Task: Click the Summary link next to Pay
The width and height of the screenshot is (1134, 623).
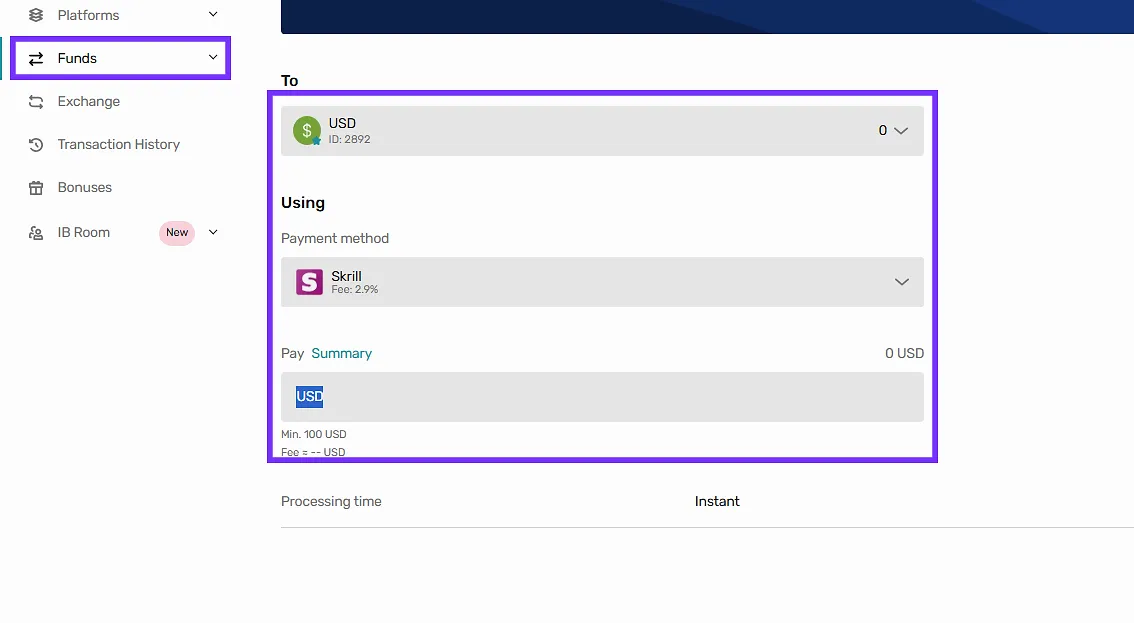Action: pyautogui.click(x=341, y=353)
